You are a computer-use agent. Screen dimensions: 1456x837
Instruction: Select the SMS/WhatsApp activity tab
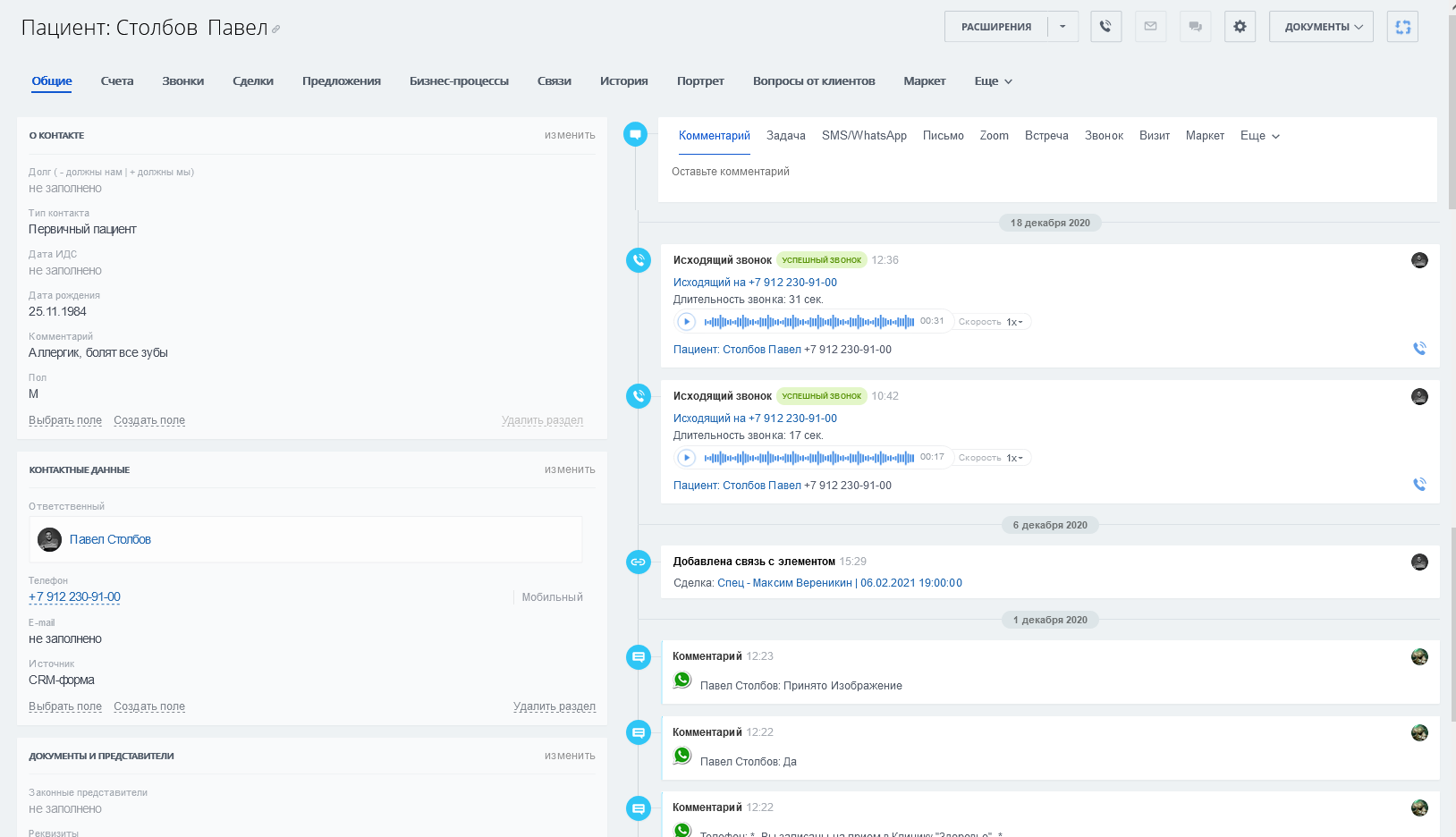[864, 136]
